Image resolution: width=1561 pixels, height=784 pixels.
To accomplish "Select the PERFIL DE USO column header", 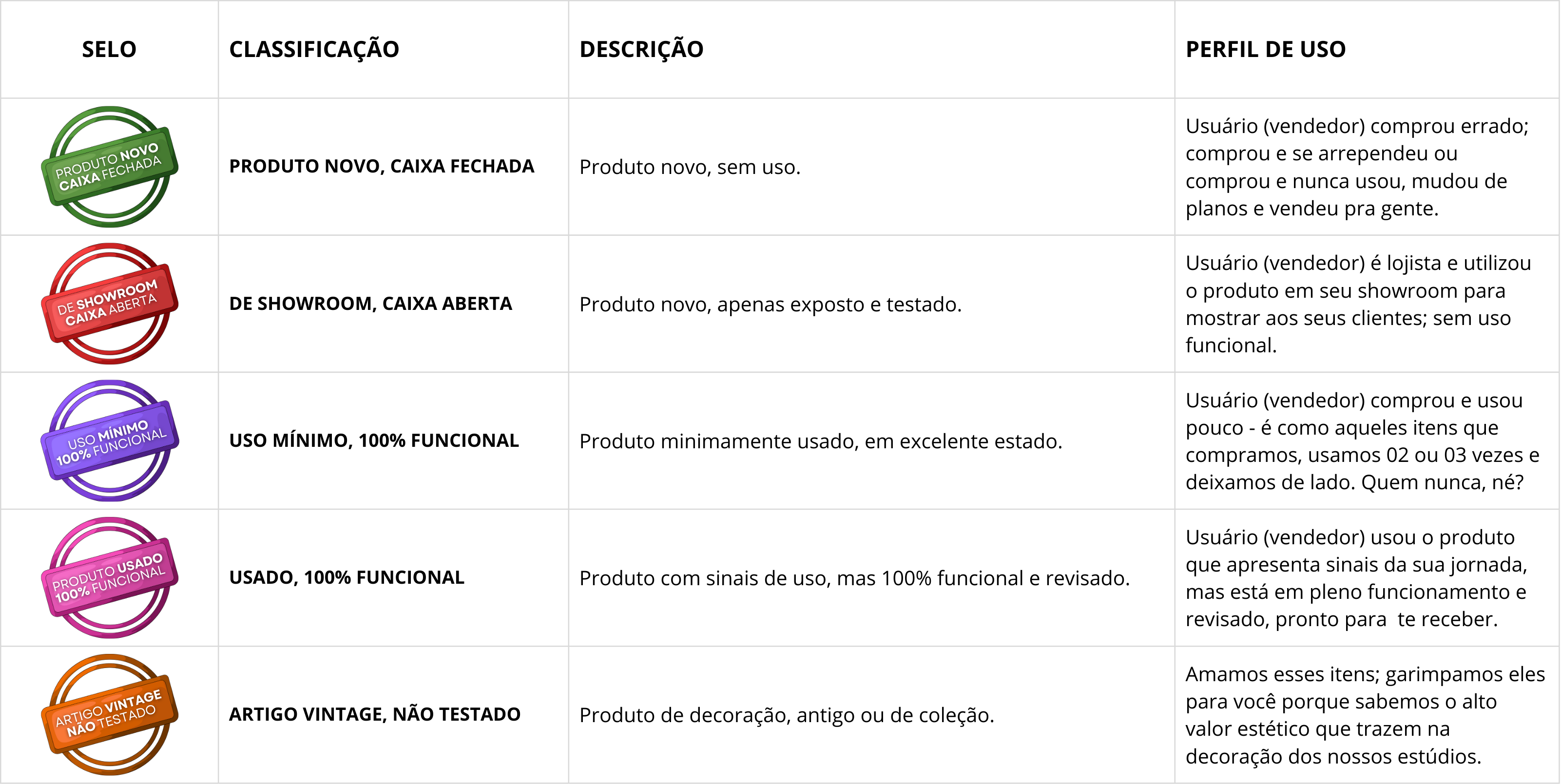I will coord(1265,49).
